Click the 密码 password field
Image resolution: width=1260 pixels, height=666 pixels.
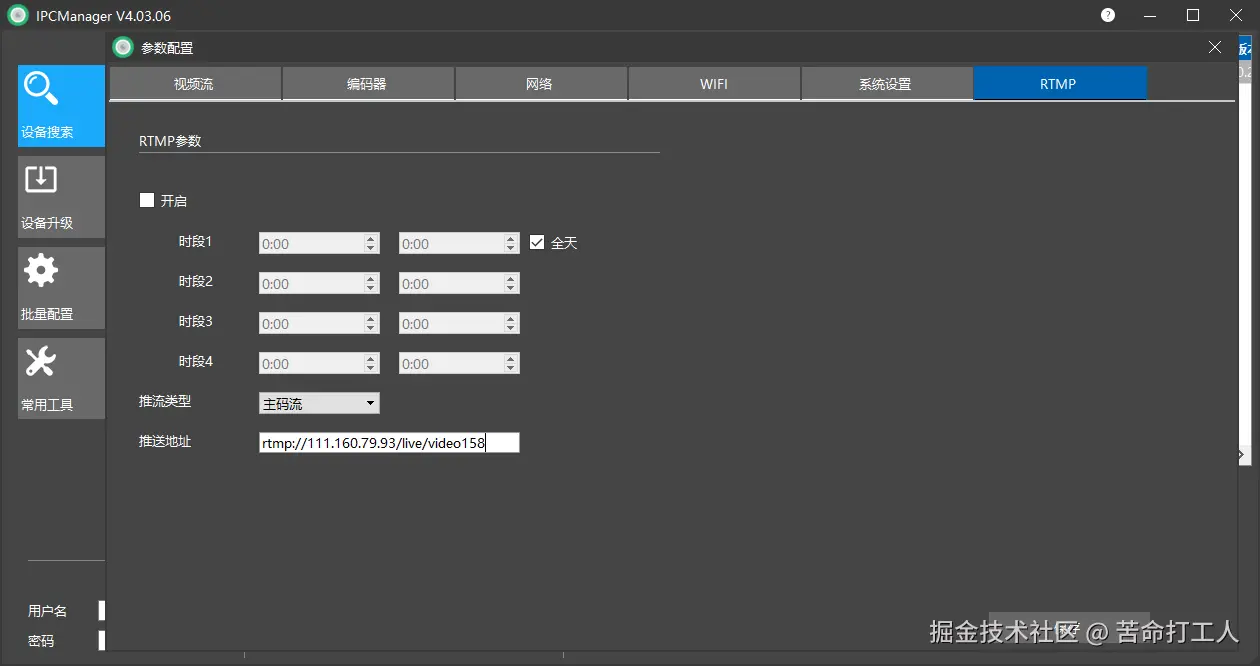click(x=101, y=641)
